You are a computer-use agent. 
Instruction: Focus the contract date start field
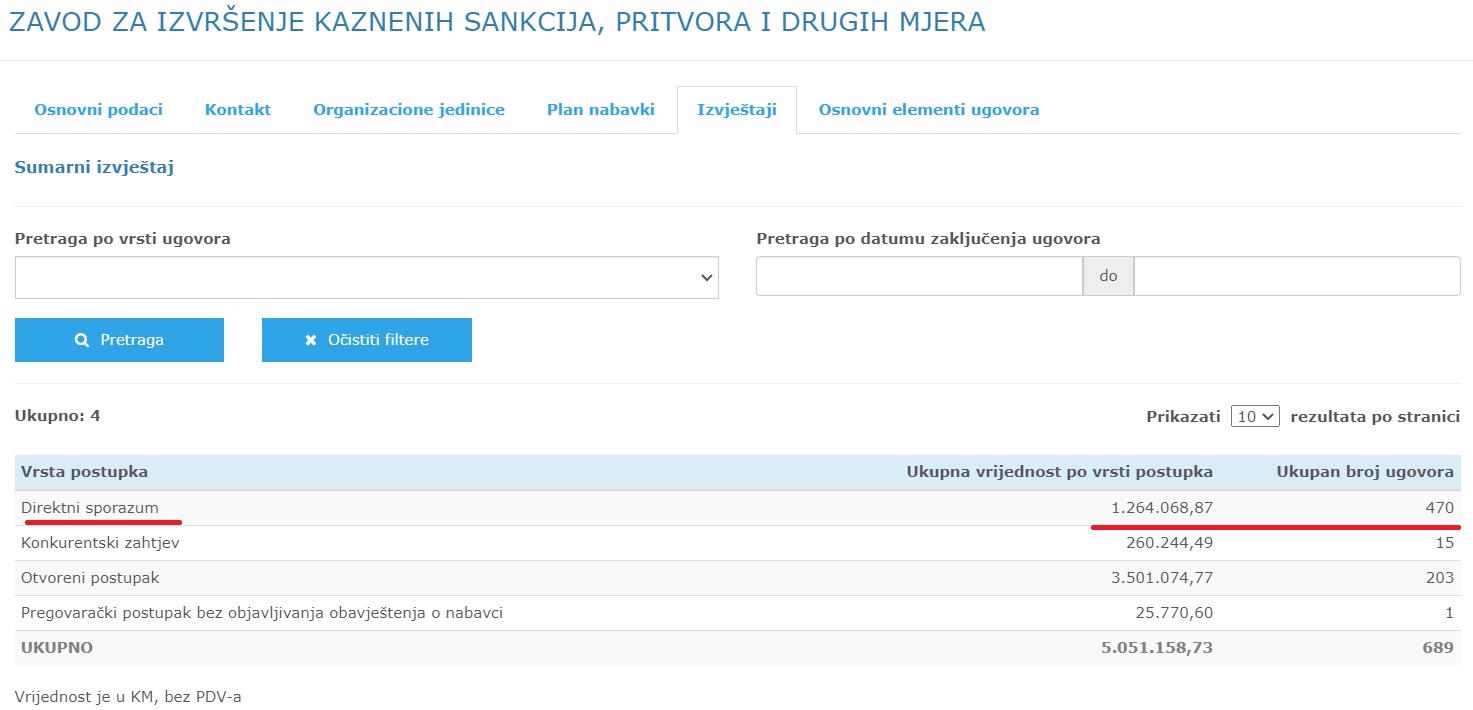[919, 276]
